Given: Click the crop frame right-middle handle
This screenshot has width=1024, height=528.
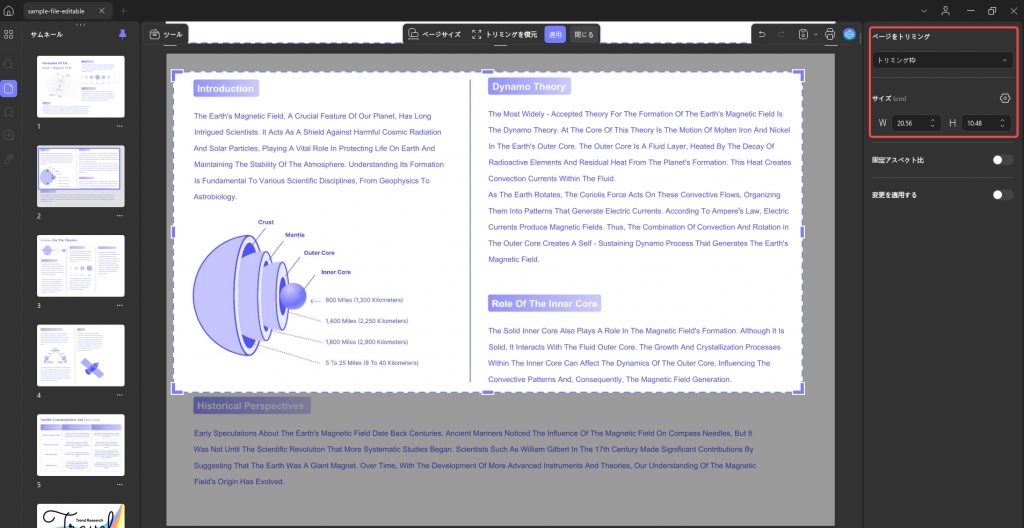Looking at the screenshot, I should (x=803, y=232).
